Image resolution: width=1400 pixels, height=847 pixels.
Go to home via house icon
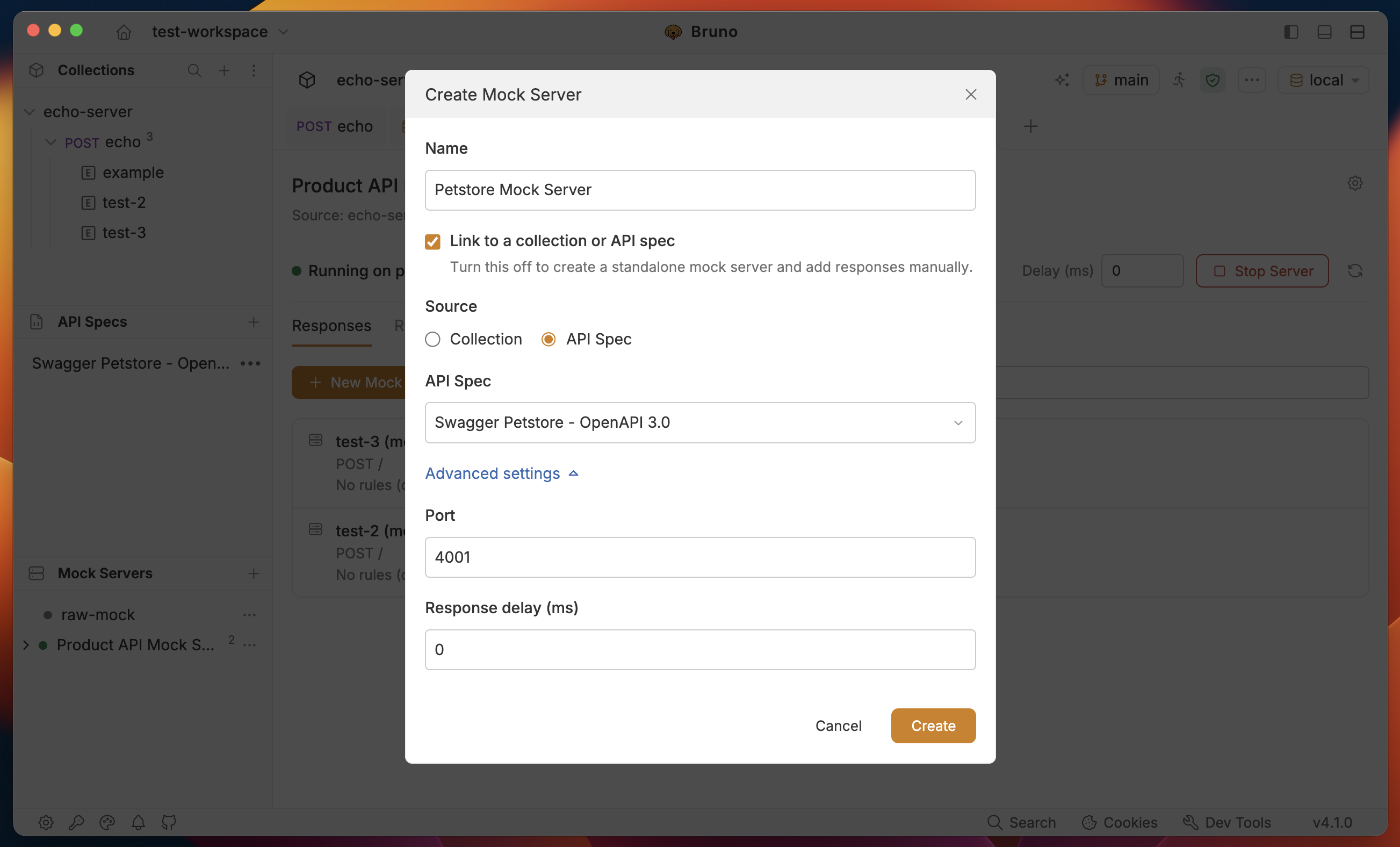pos(124,32)
